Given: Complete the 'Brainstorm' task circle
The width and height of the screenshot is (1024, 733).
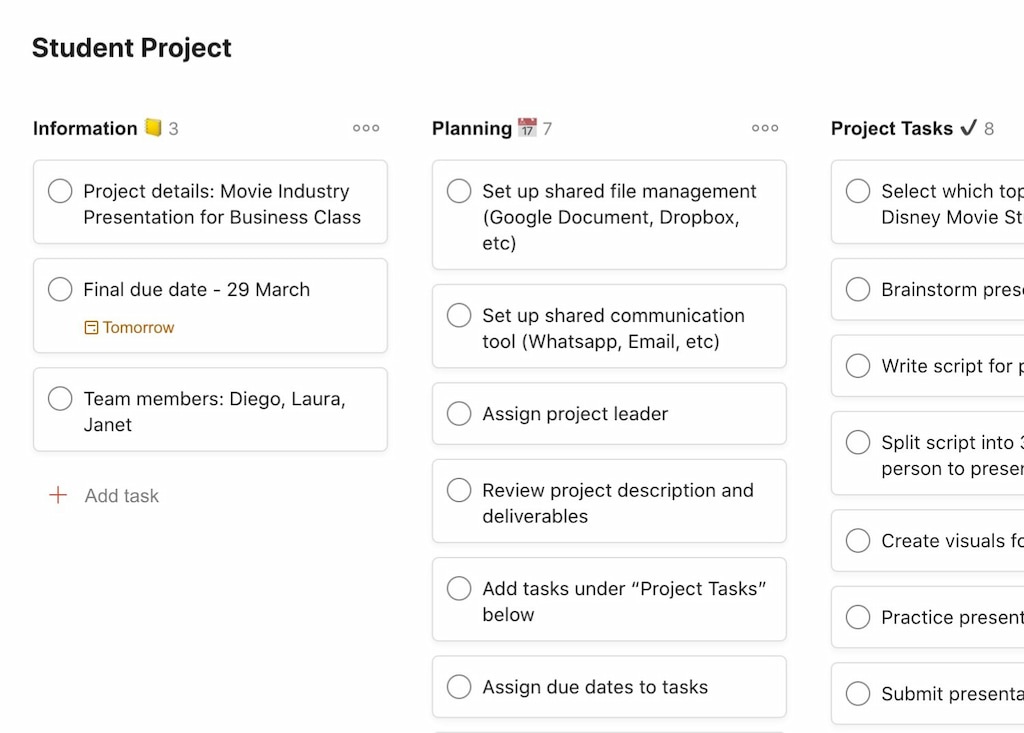Looking at the screenshot, I should 858,289.
